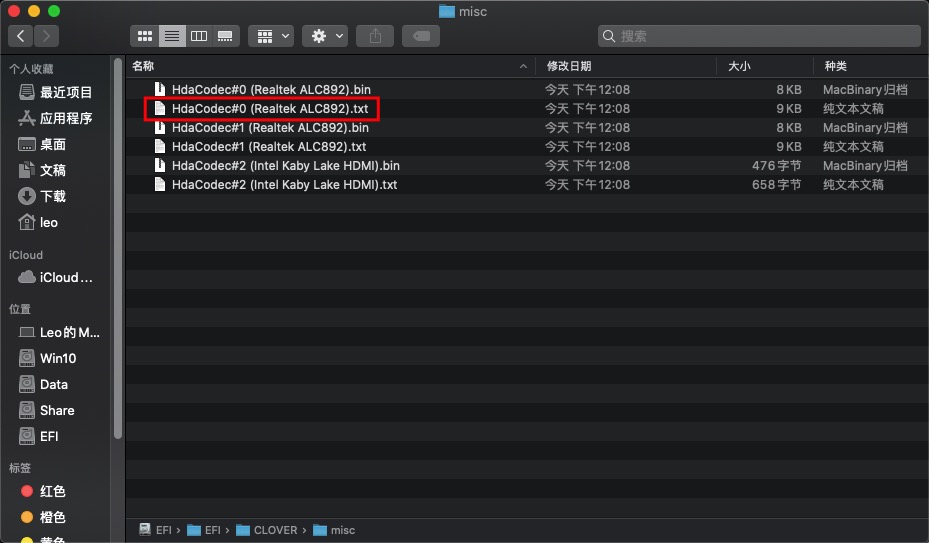Click EFI folder in the path bar
Image resolution: width=929 pixels, height=543 pixels.
pos(204,530)
